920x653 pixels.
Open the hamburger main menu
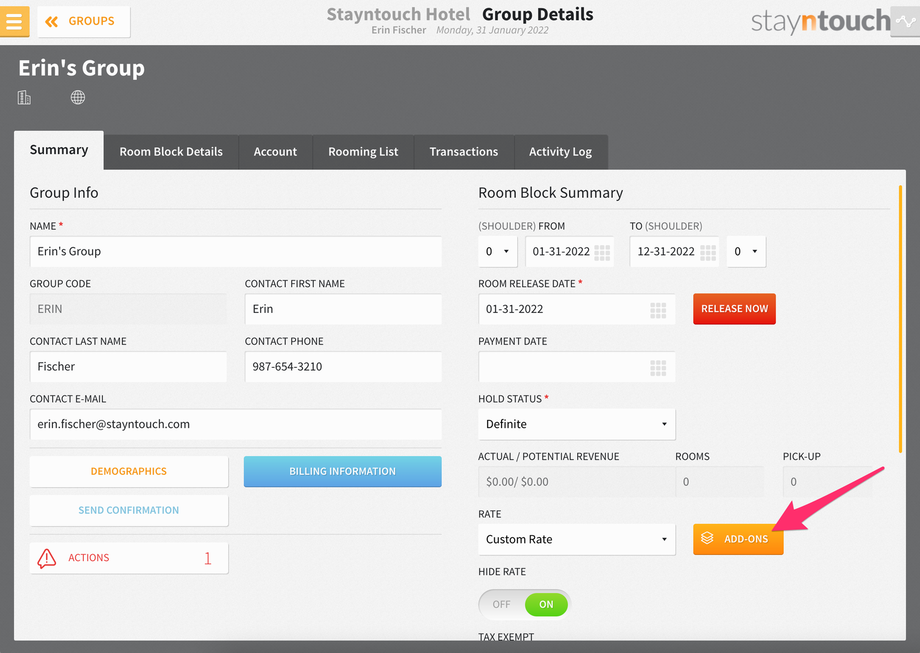(x=14, y=22)
